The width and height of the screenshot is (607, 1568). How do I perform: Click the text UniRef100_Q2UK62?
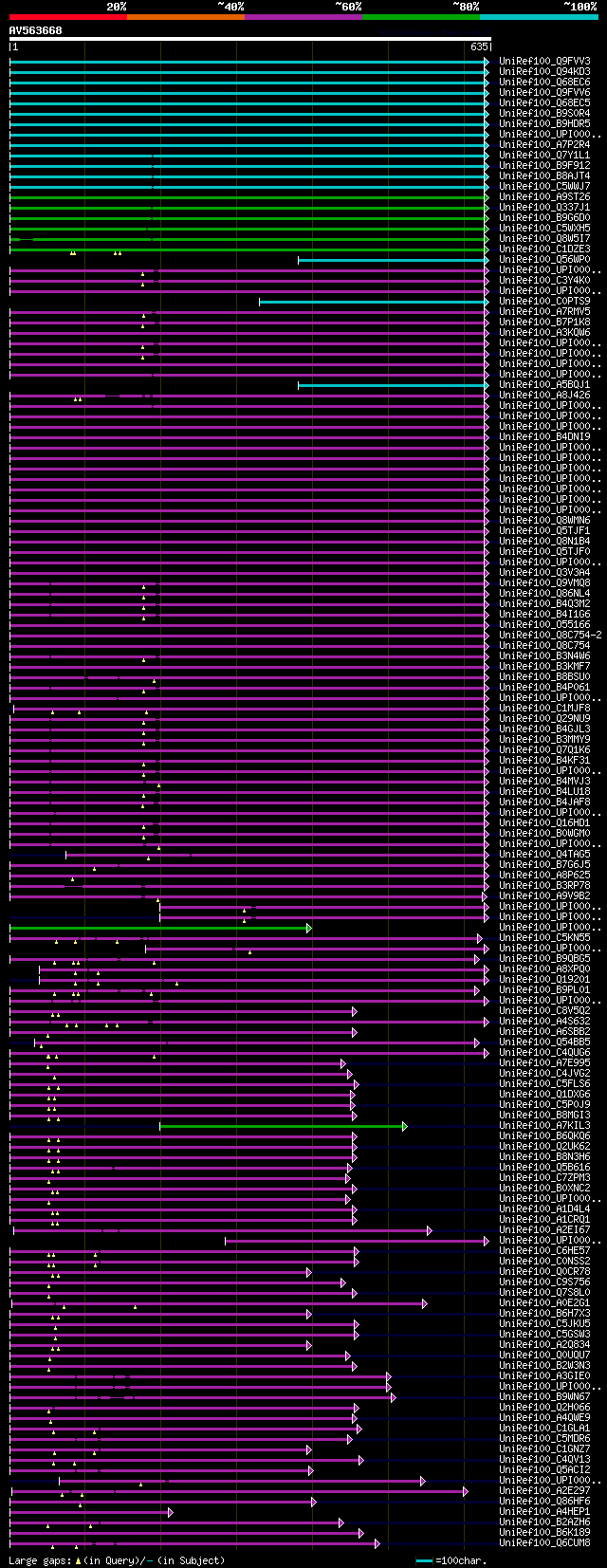tap(544, 1146)
